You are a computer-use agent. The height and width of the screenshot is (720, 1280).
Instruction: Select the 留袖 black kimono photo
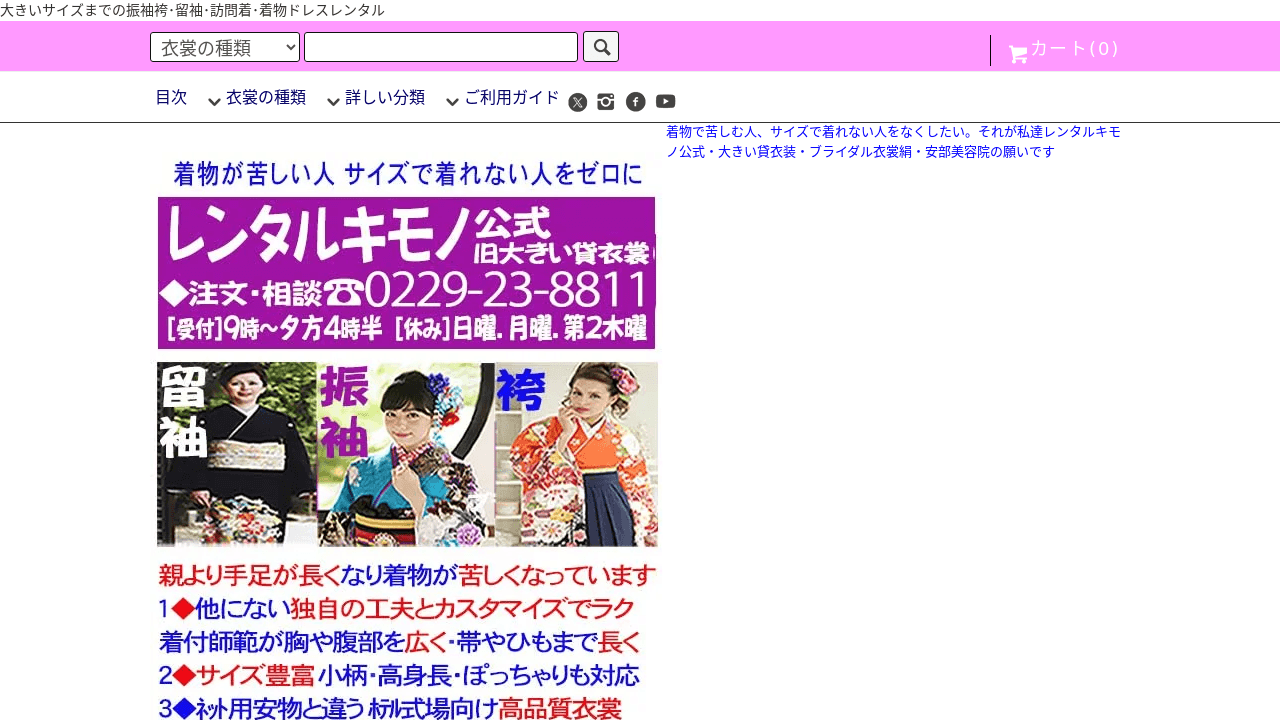point(237,454)
